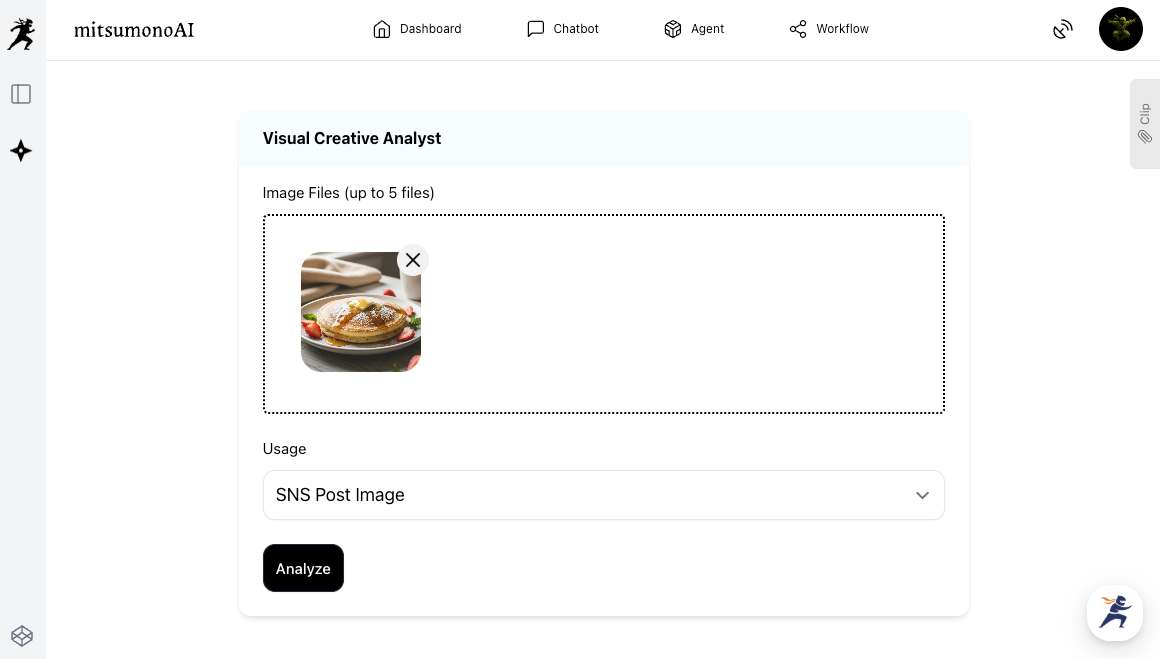The width and height of the screenshot is (1160, 659).
Task: Click the sparkle icon in the sidebar
Action: (21, 151)
